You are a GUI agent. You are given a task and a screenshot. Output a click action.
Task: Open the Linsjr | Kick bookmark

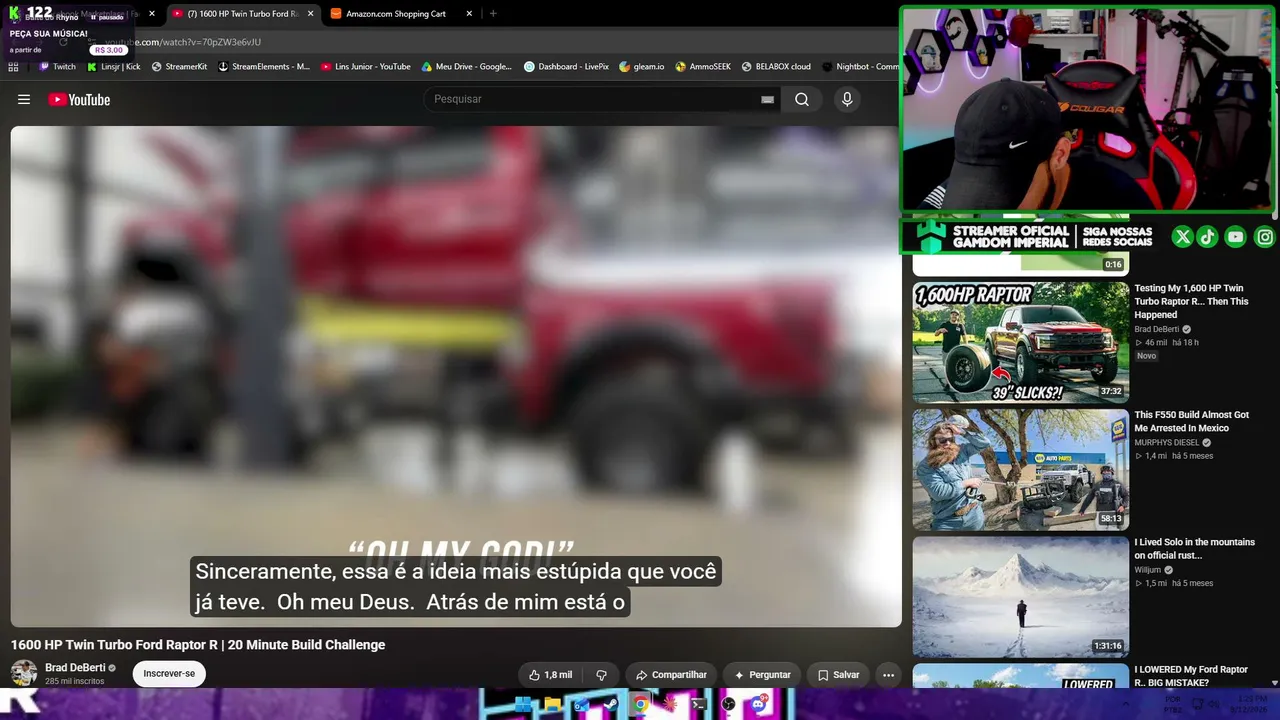(114, 67)
